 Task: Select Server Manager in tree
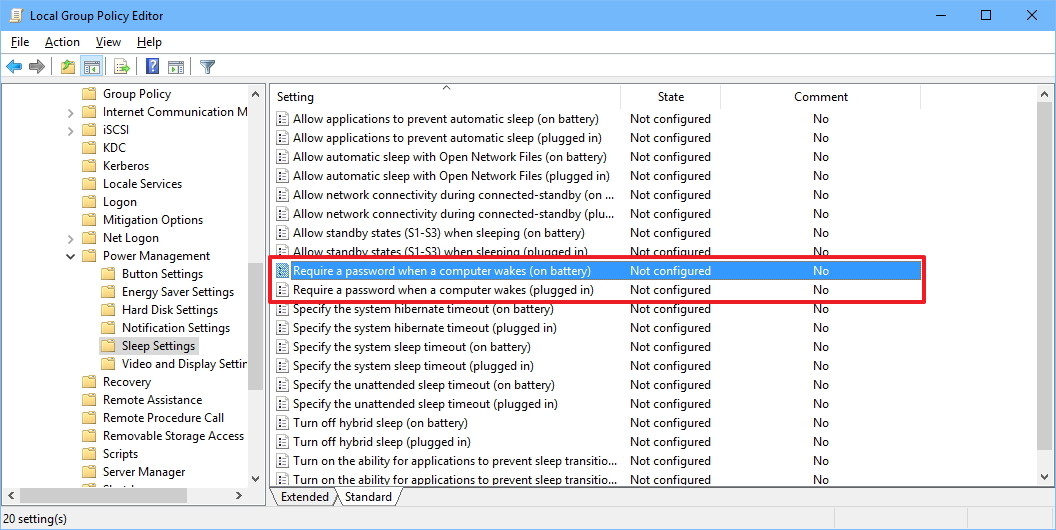[x=143, y=472]
